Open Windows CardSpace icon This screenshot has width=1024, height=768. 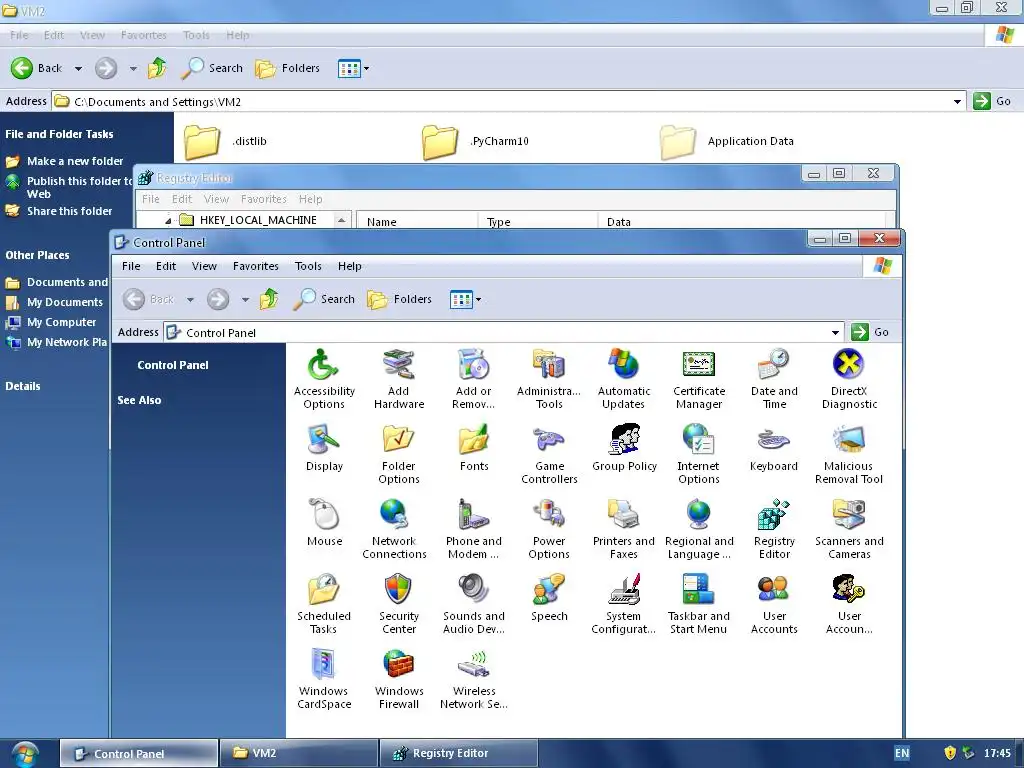coord(324,679)
